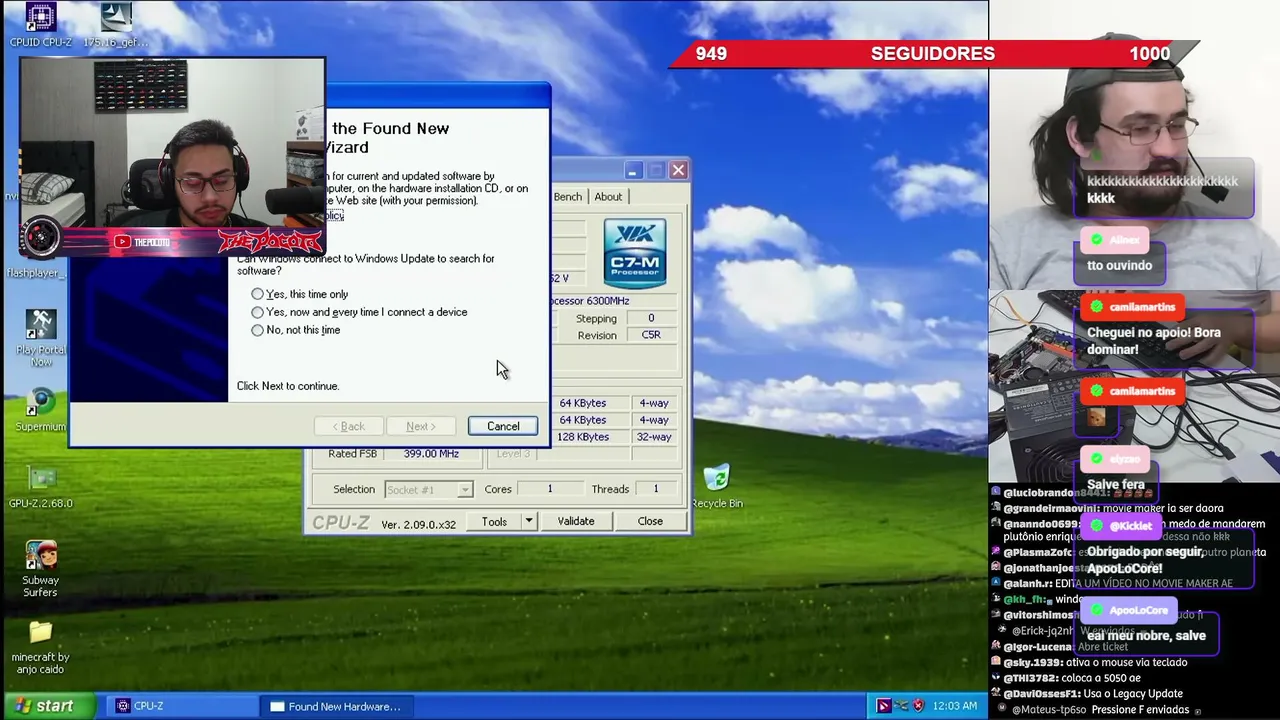Click the purple square system tray icon
The image size is (1280, 720).
pyautogui.click(x=884, y=706)
